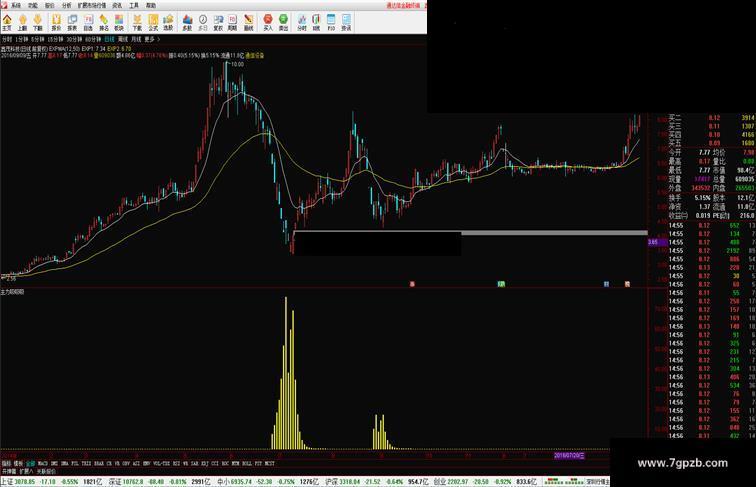The height and width of the screenshot is (487, 756).
Task: Open the 板块 sectors icon
Action: 119,22
